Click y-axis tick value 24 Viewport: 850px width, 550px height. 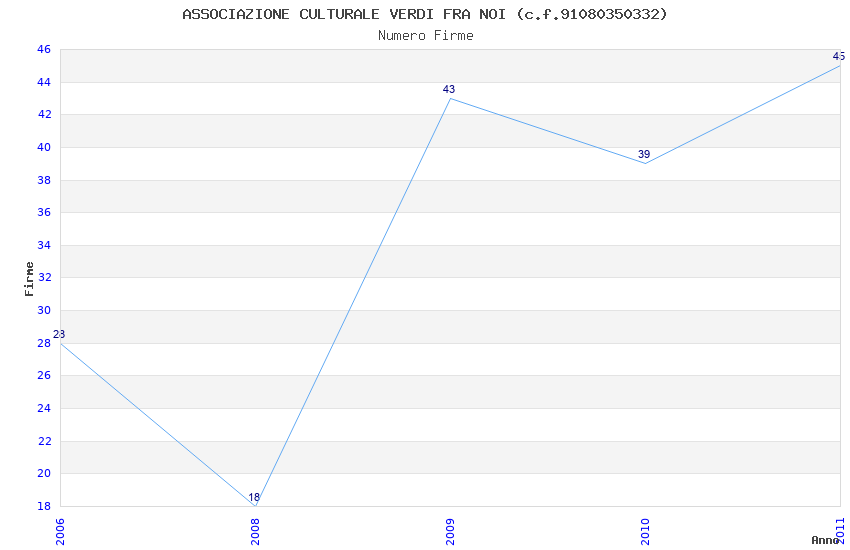(44, 409)
